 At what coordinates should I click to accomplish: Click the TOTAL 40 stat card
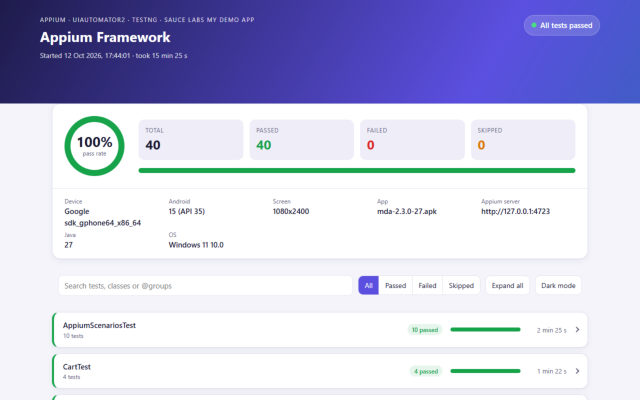[191, 140]
